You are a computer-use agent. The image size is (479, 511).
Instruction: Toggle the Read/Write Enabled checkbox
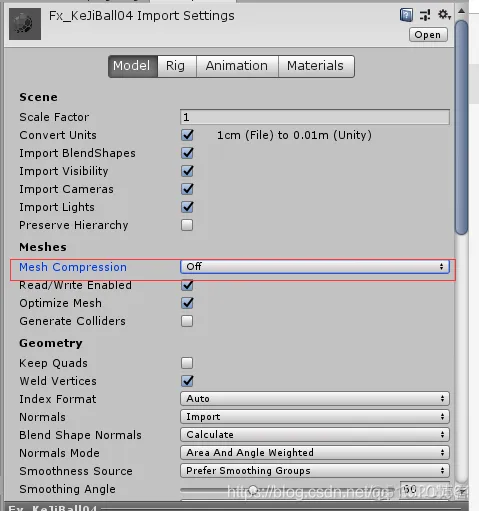pyautogui.click(x=187, y=285)
